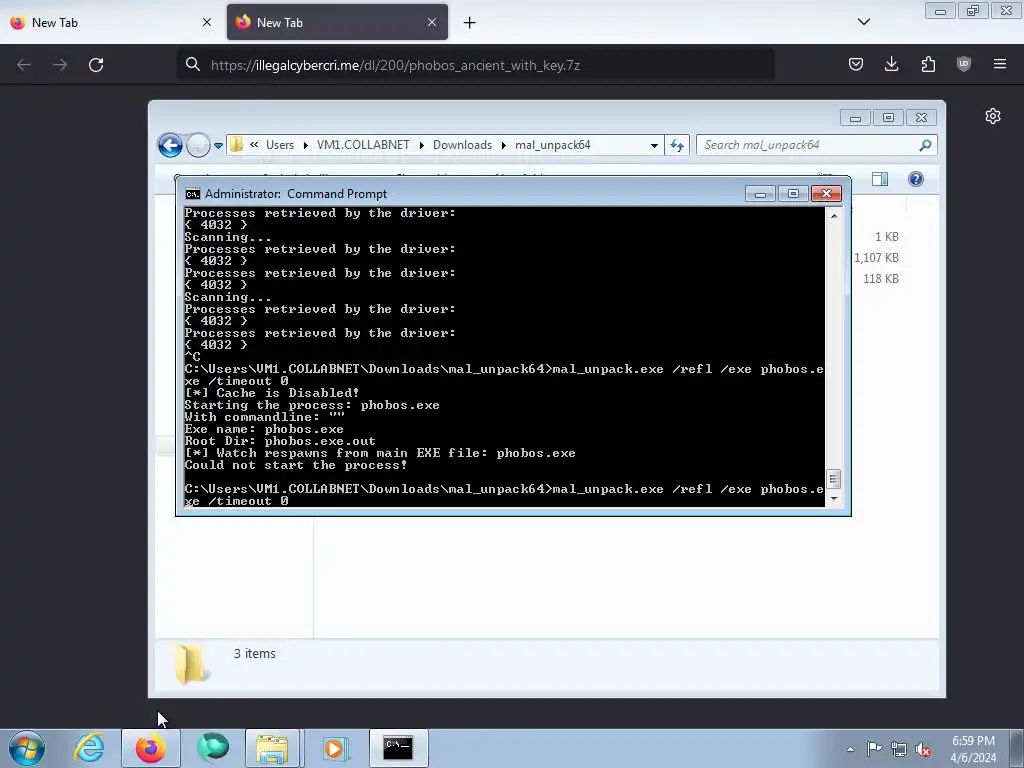Open the clock showing 6:59 PM
This screenshot has height=768, width=1024.
tap(973, 749)
